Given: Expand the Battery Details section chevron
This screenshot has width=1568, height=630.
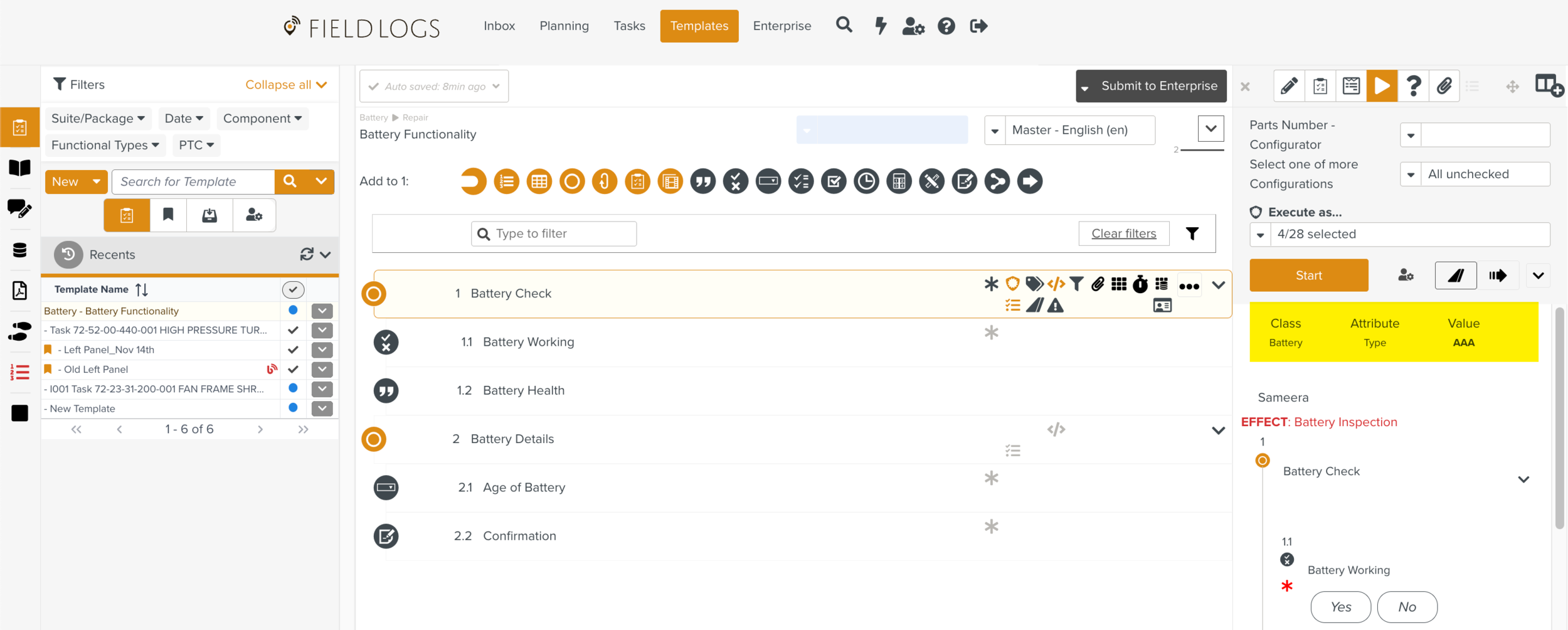Looking at the screenshot, I should pos(1219,431).
